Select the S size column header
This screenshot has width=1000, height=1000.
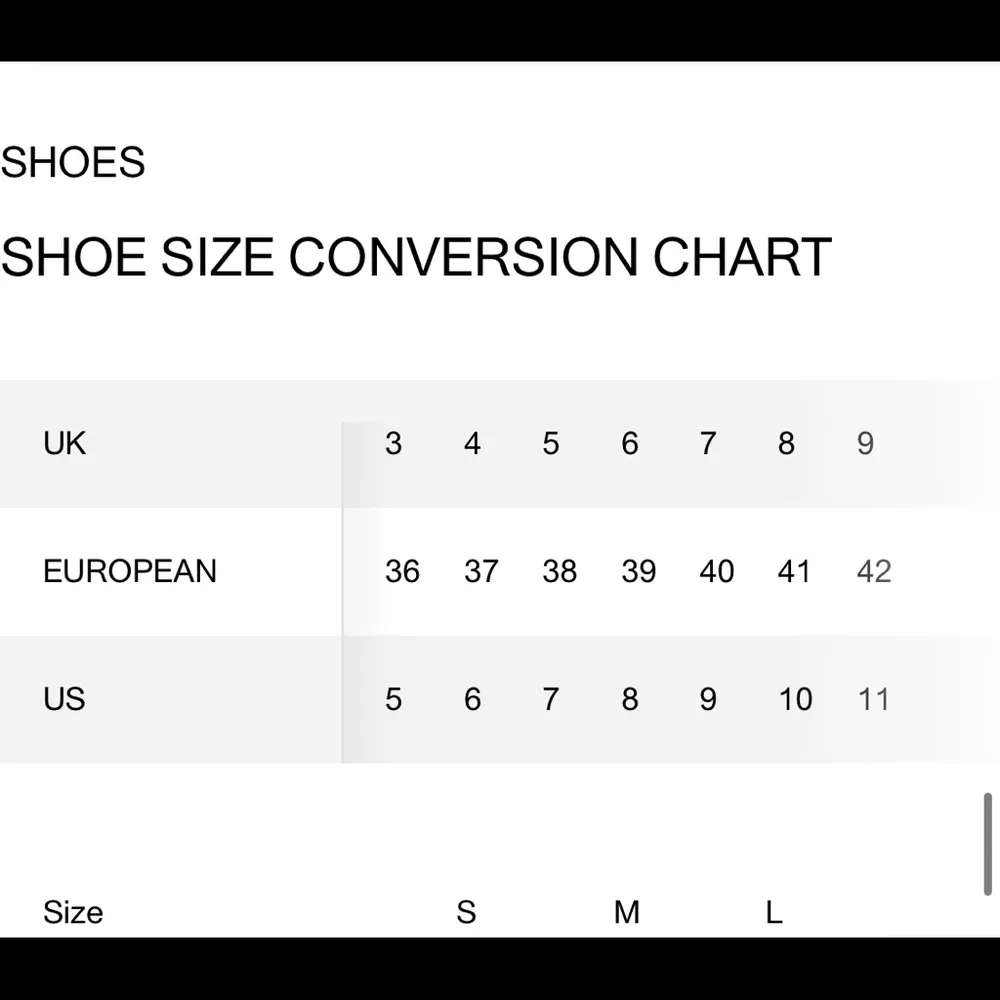[466, 912]
